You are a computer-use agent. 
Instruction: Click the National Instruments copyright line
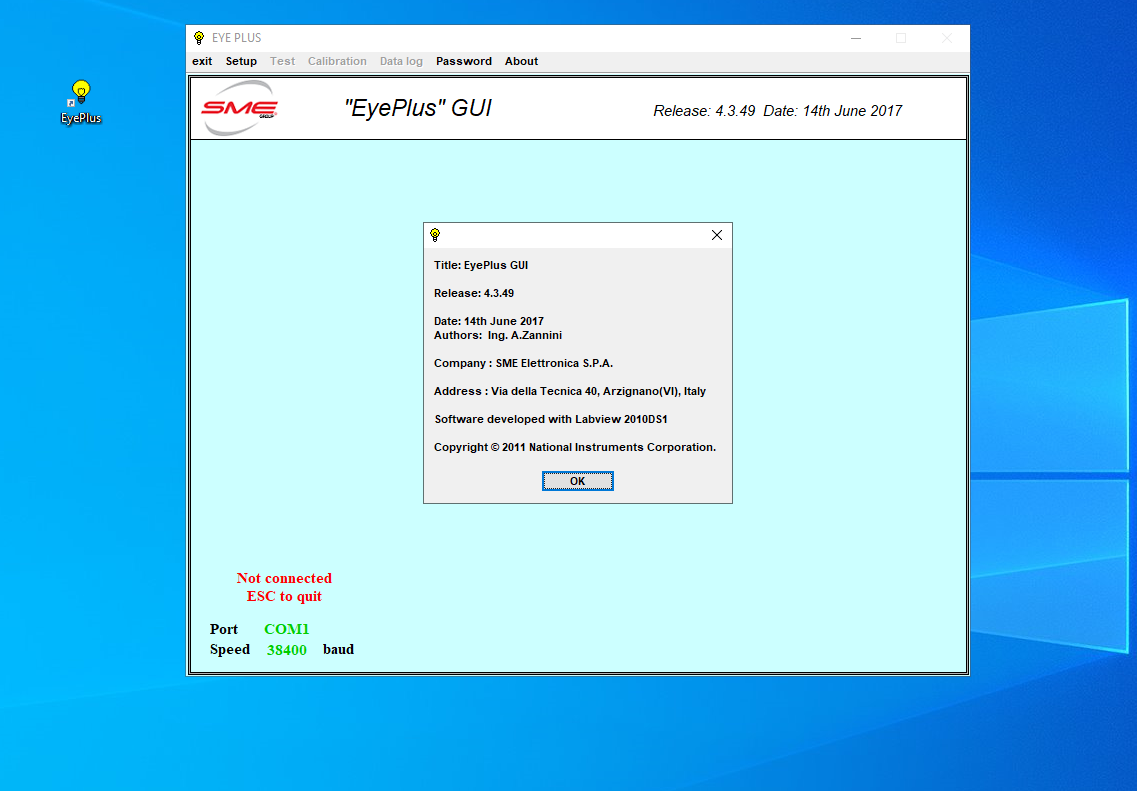[574, 447]
